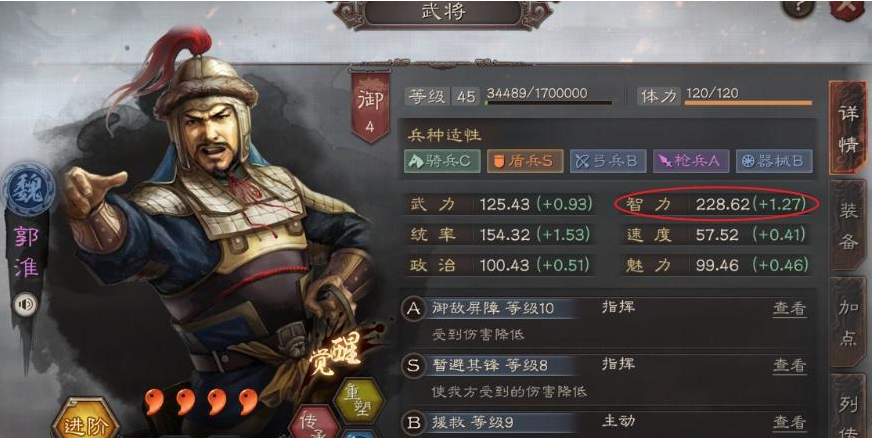
Task: Select the skill S circle icon
Action: [x=414, y=366]
